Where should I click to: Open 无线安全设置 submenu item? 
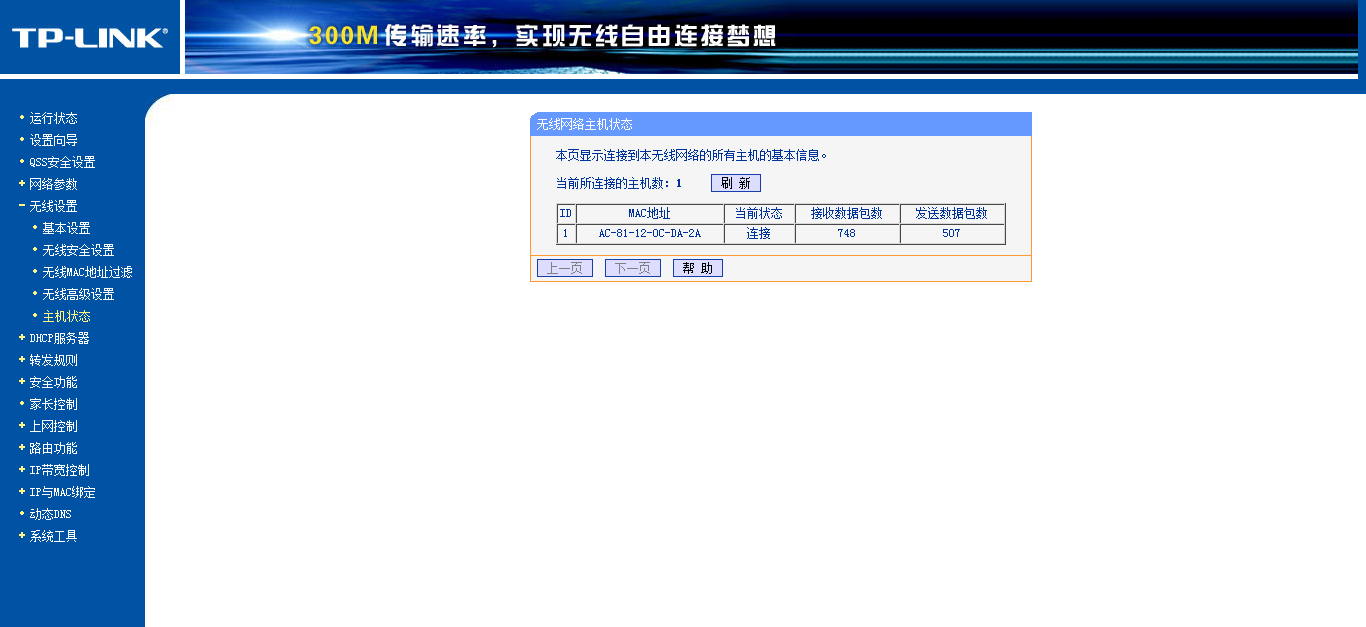point(78,250)
